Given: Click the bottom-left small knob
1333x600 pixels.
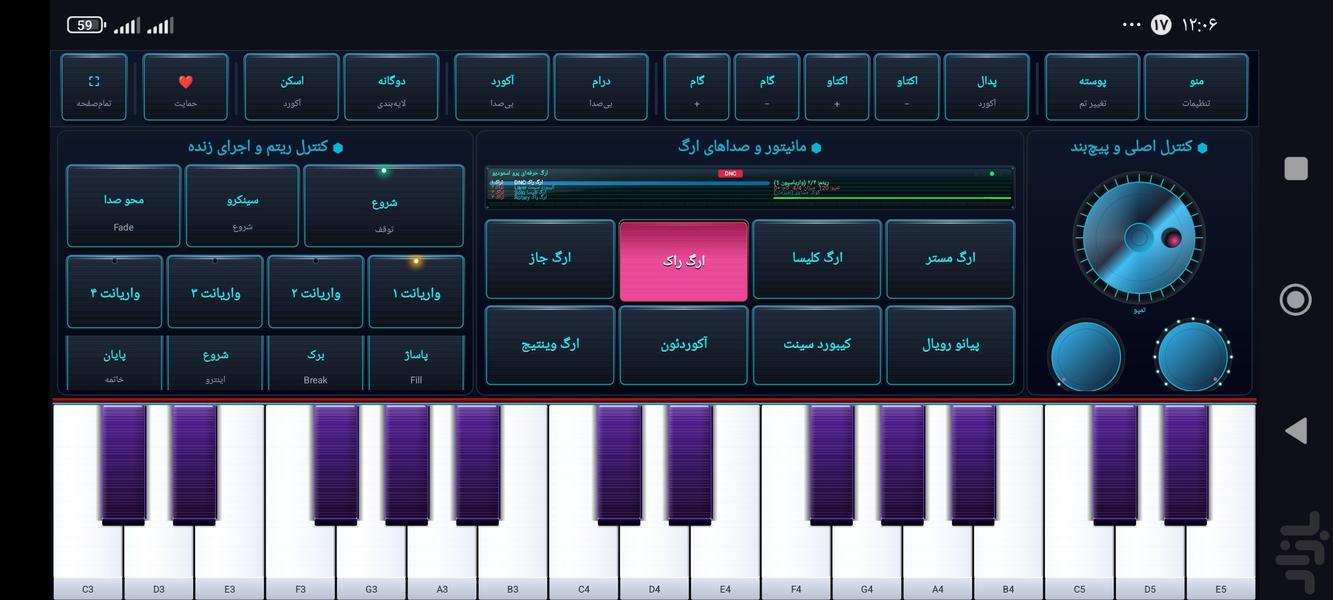Looking at the screenshot, I should [1086, 356].
